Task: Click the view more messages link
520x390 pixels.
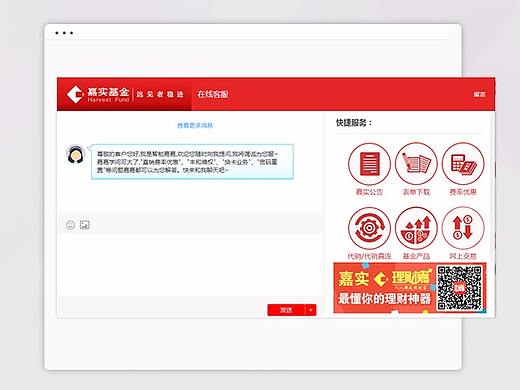Action: point(195,125)
